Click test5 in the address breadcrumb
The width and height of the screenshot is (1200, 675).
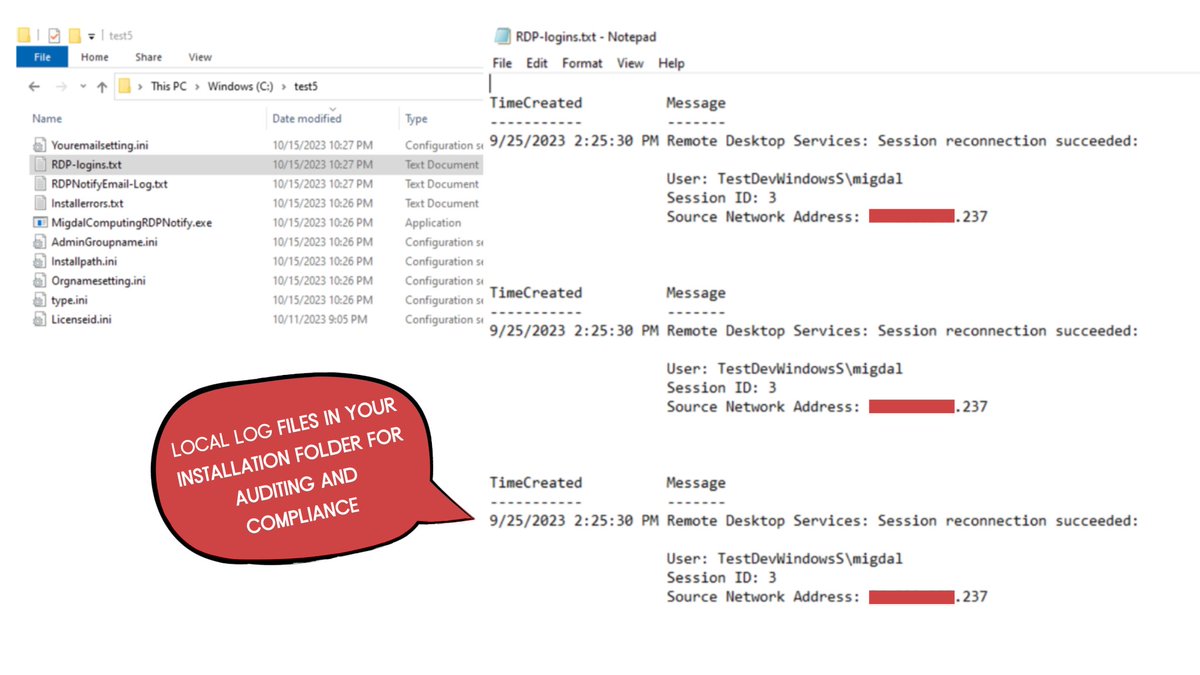click(306, 87)
